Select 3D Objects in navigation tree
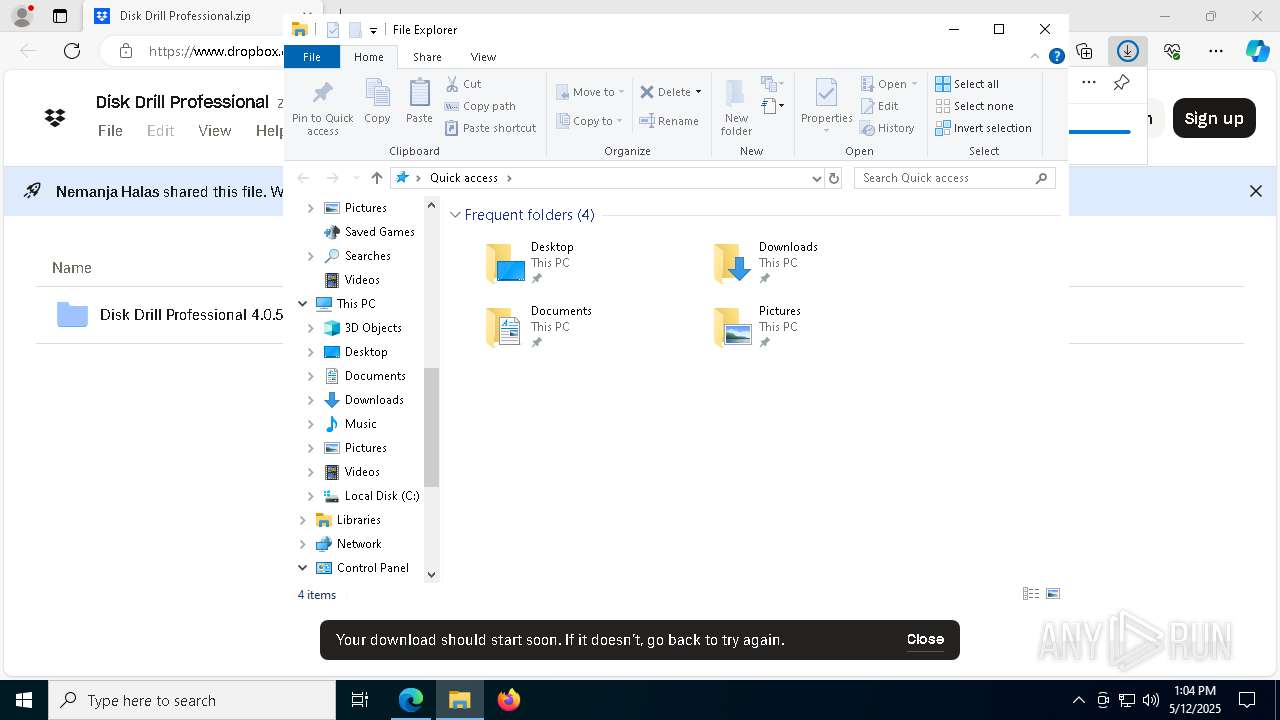This screenshot has height=720, width=1280. coord(373,328)
